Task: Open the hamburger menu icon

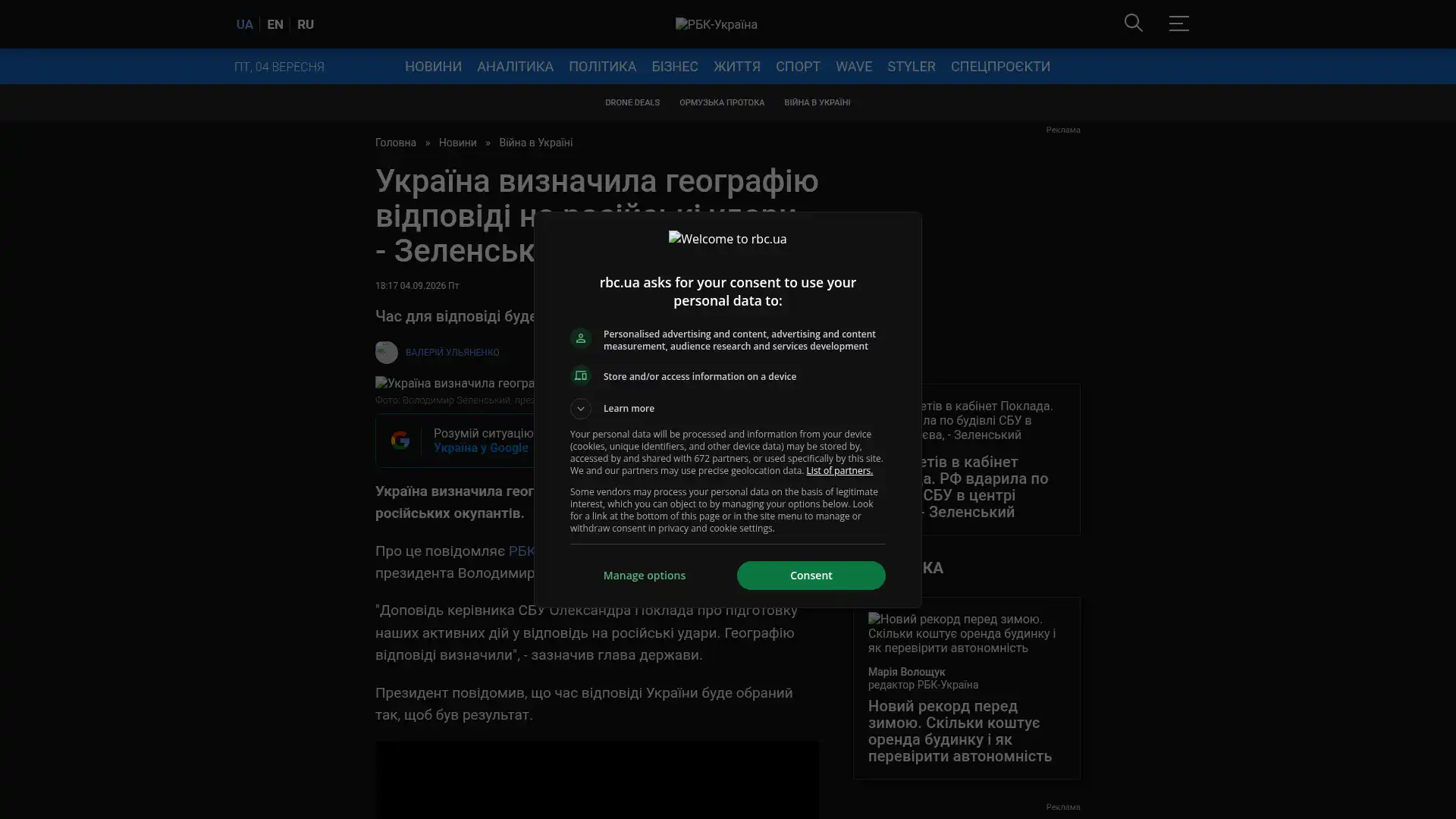Action: coord(1178,24)
